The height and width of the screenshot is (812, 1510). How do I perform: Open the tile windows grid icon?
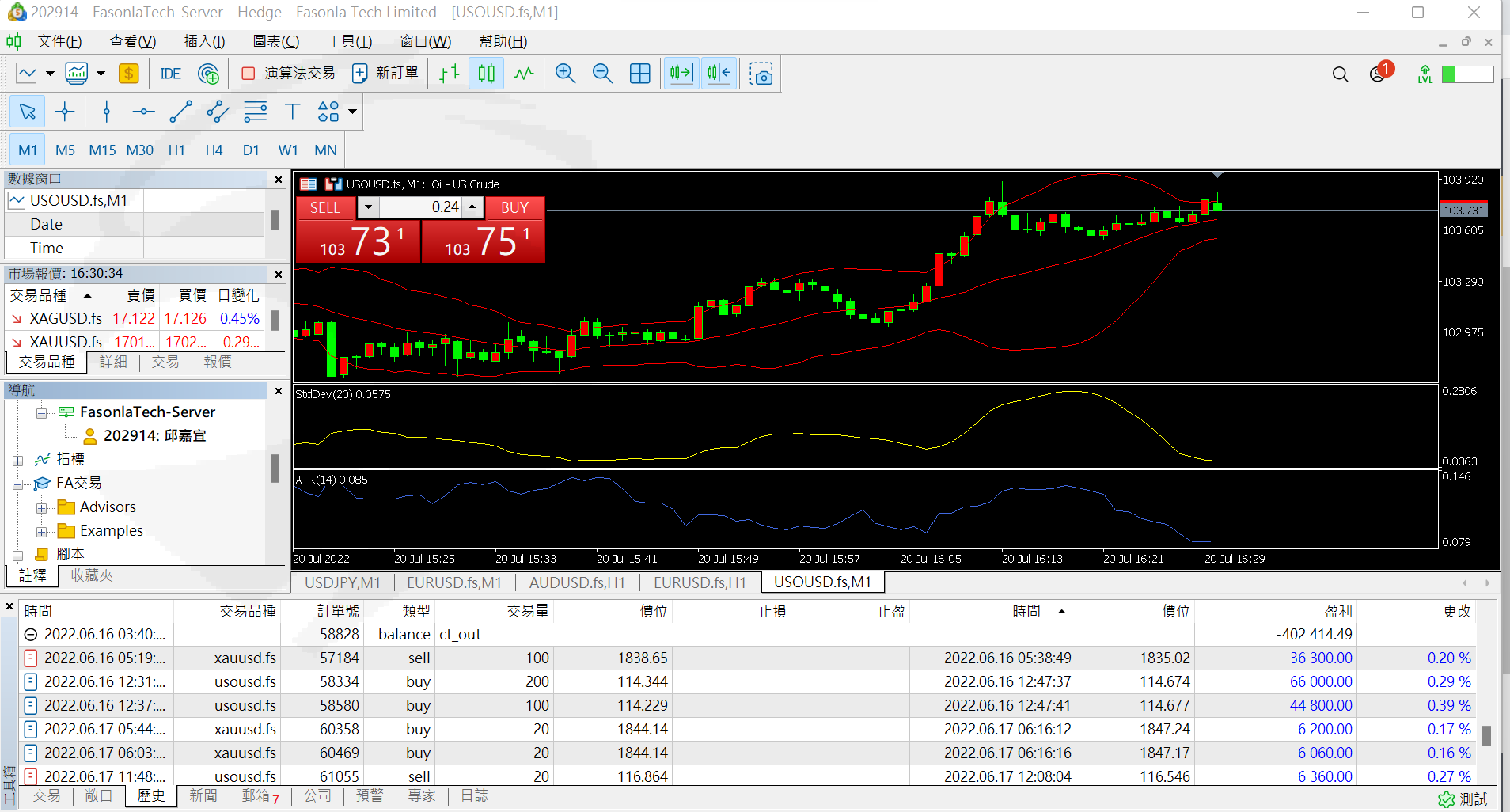tap(639, 74)
